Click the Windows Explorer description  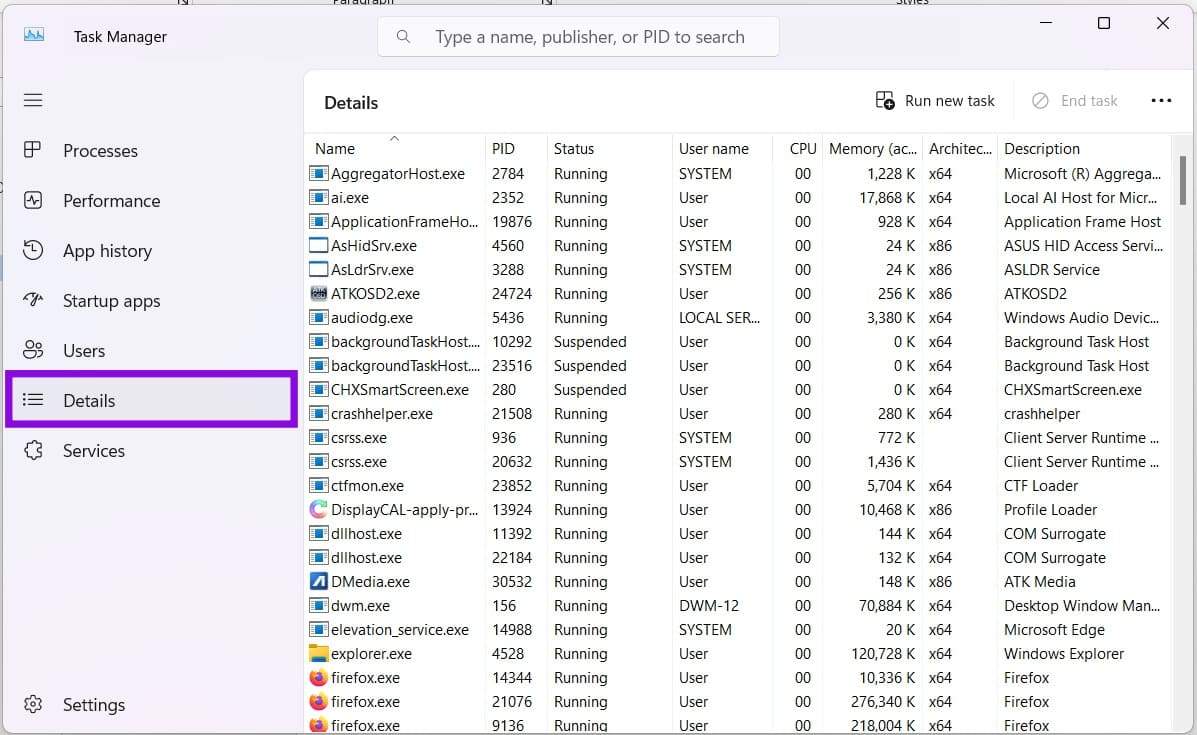1063,653
